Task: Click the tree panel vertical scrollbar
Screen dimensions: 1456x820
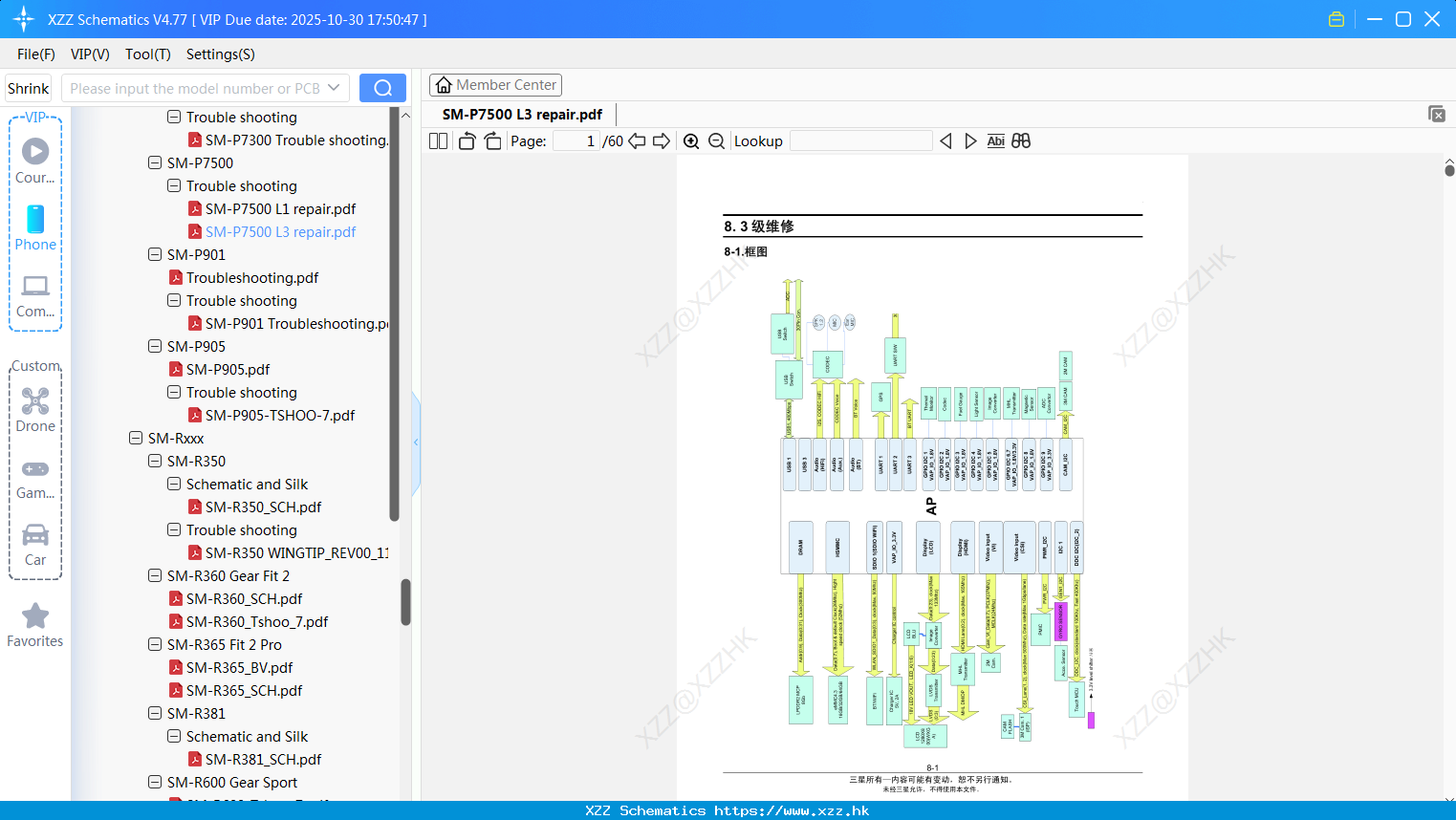Action: (404, 602)
